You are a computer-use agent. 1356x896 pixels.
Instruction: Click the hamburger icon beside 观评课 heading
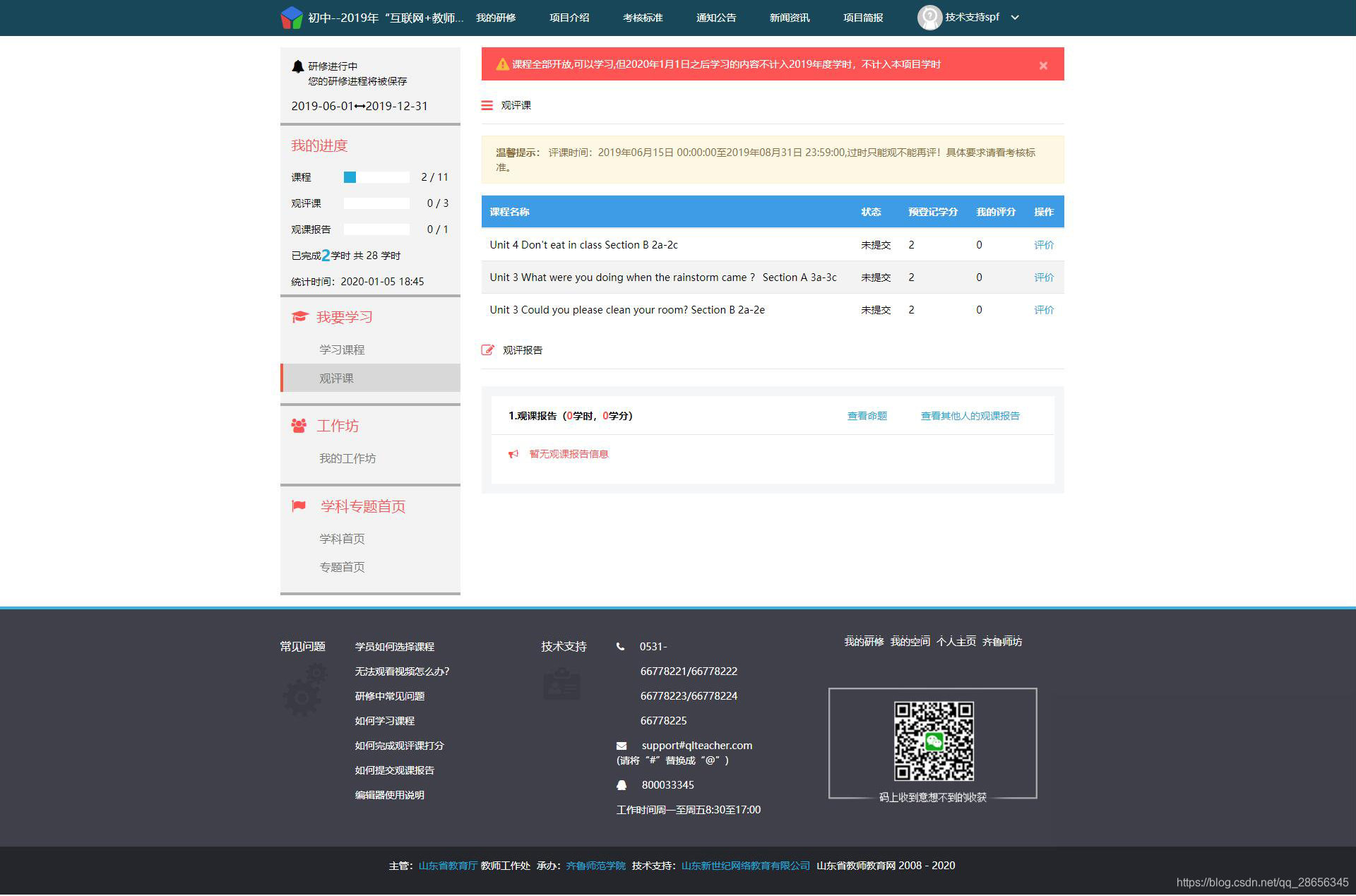click(487, 105)
